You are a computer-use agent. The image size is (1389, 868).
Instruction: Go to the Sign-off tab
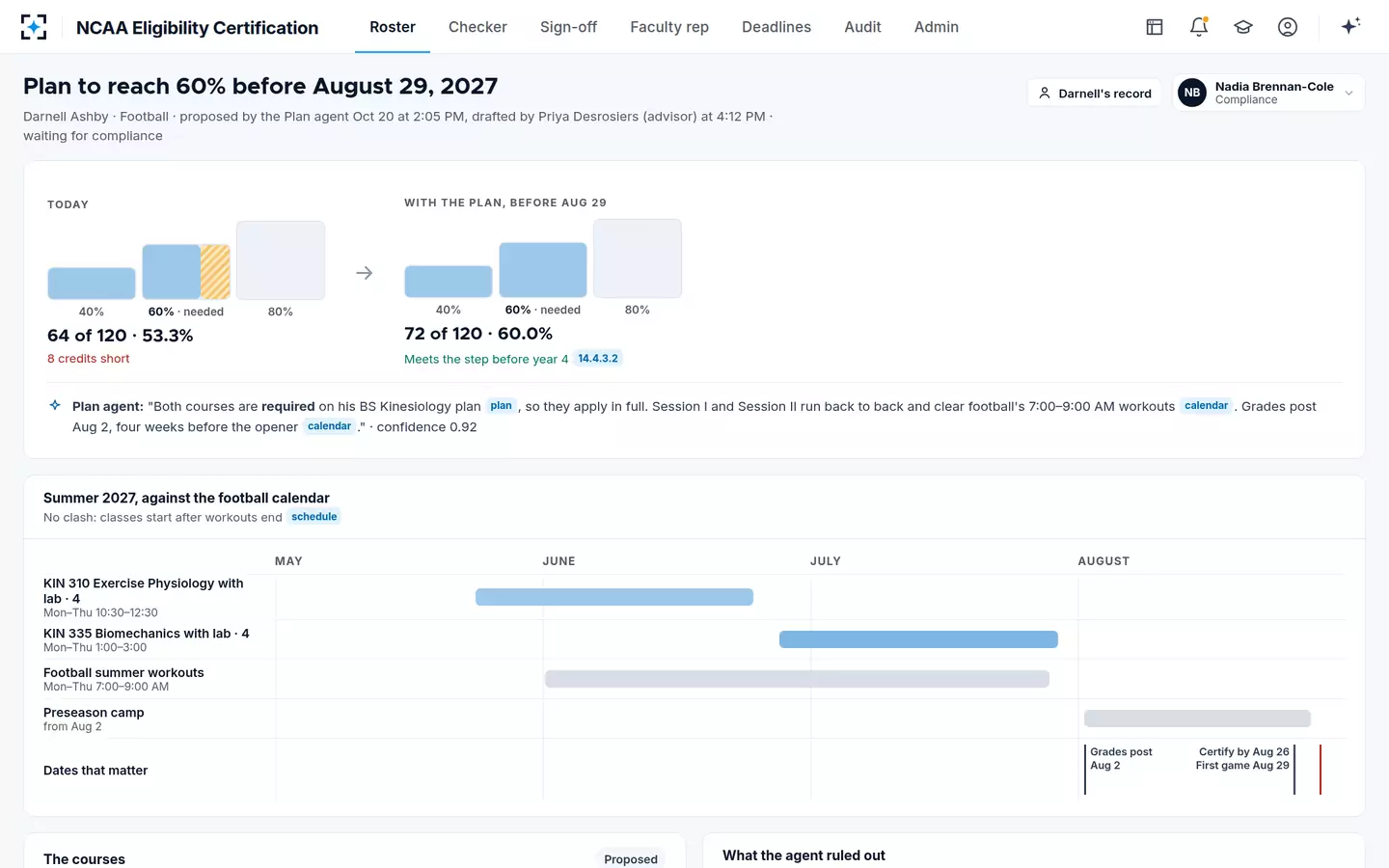click(568, 27)
